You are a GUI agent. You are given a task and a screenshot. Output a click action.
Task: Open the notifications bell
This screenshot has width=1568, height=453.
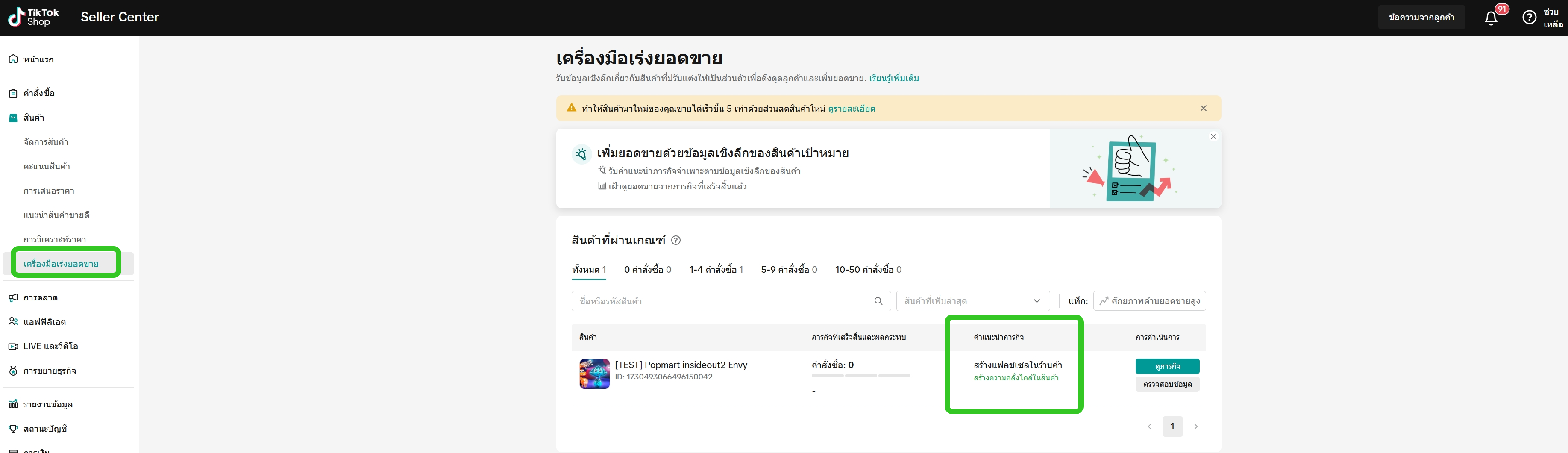(x=1491, y=18)
